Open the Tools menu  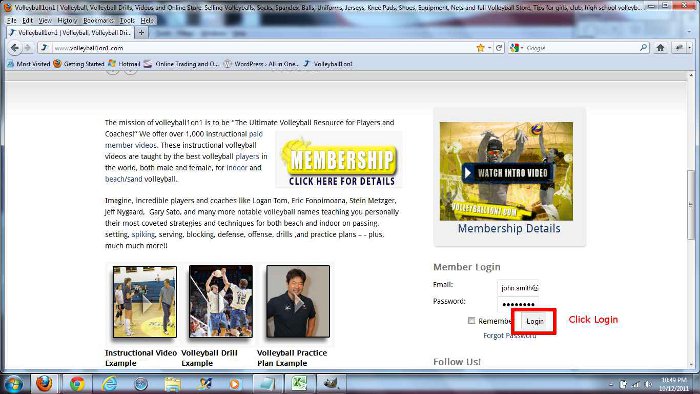tap(127, 21)
